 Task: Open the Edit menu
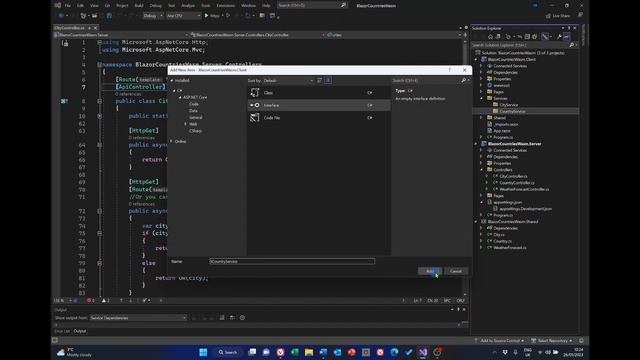pyautogui.click(x=80, y=6)
